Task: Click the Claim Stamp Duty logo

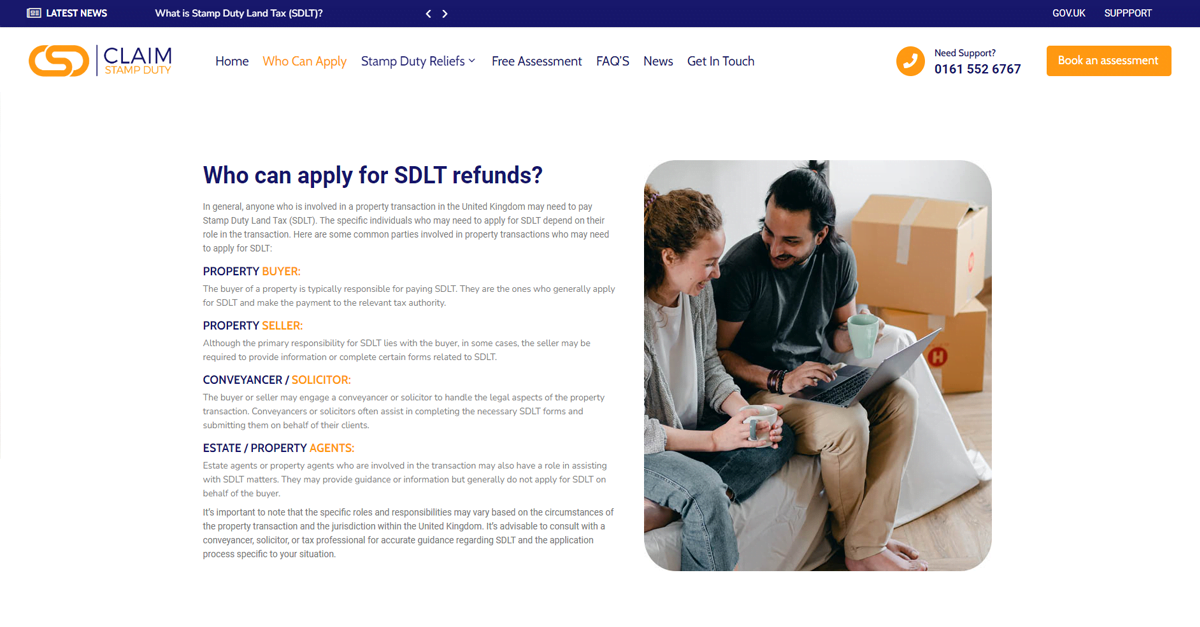Action: click(x=100, y=61)
